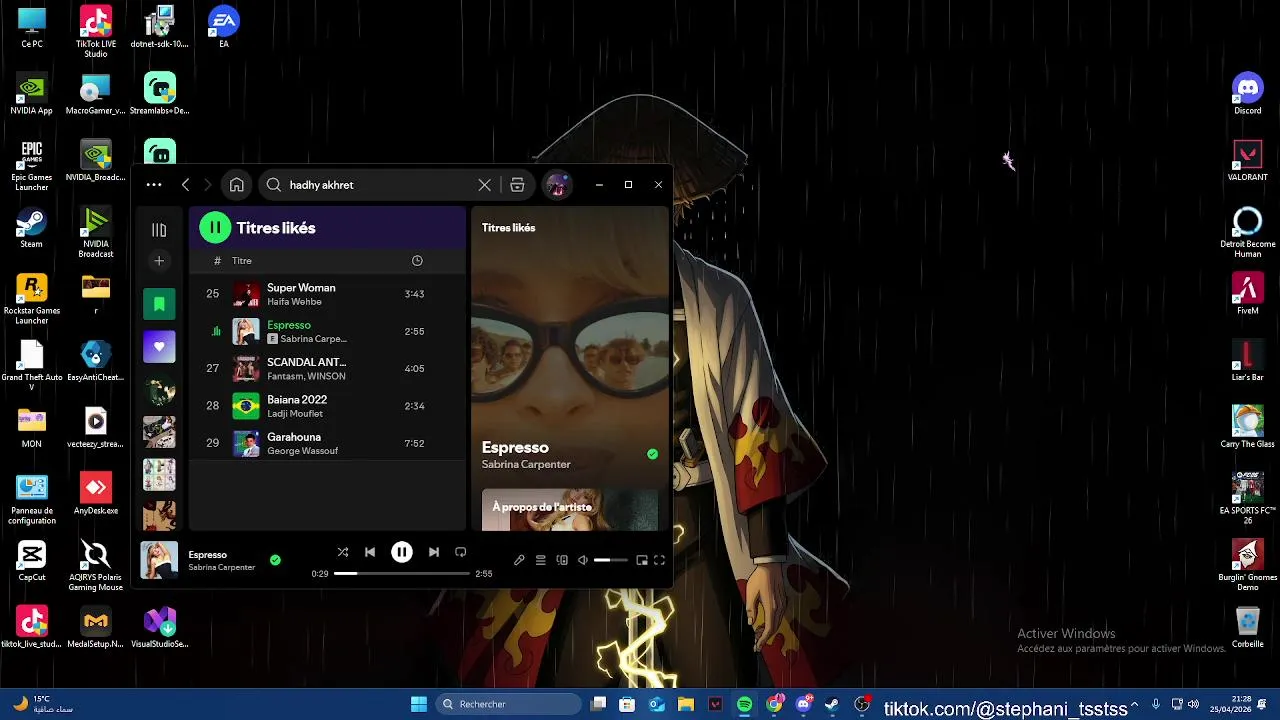
Task: Create new playlist with plus icon
Action: [159, 261]
